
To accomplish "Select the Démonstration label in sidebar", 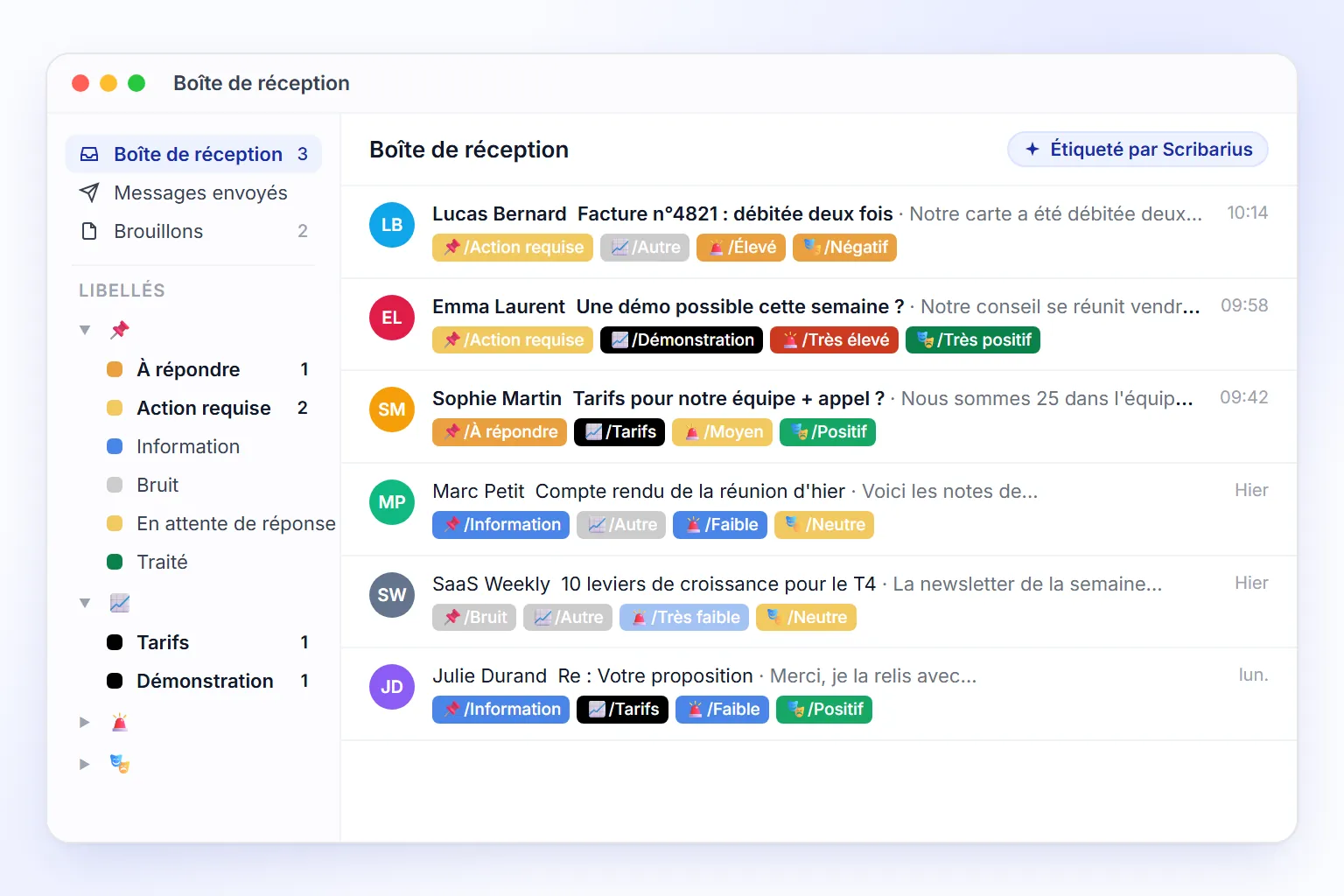I will click(x=206, y=681).
